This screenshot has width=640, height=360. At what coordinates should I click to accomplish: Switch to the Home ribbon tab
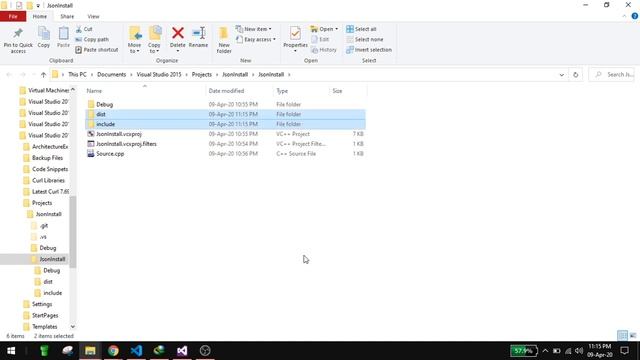click(x=40, y=16)
